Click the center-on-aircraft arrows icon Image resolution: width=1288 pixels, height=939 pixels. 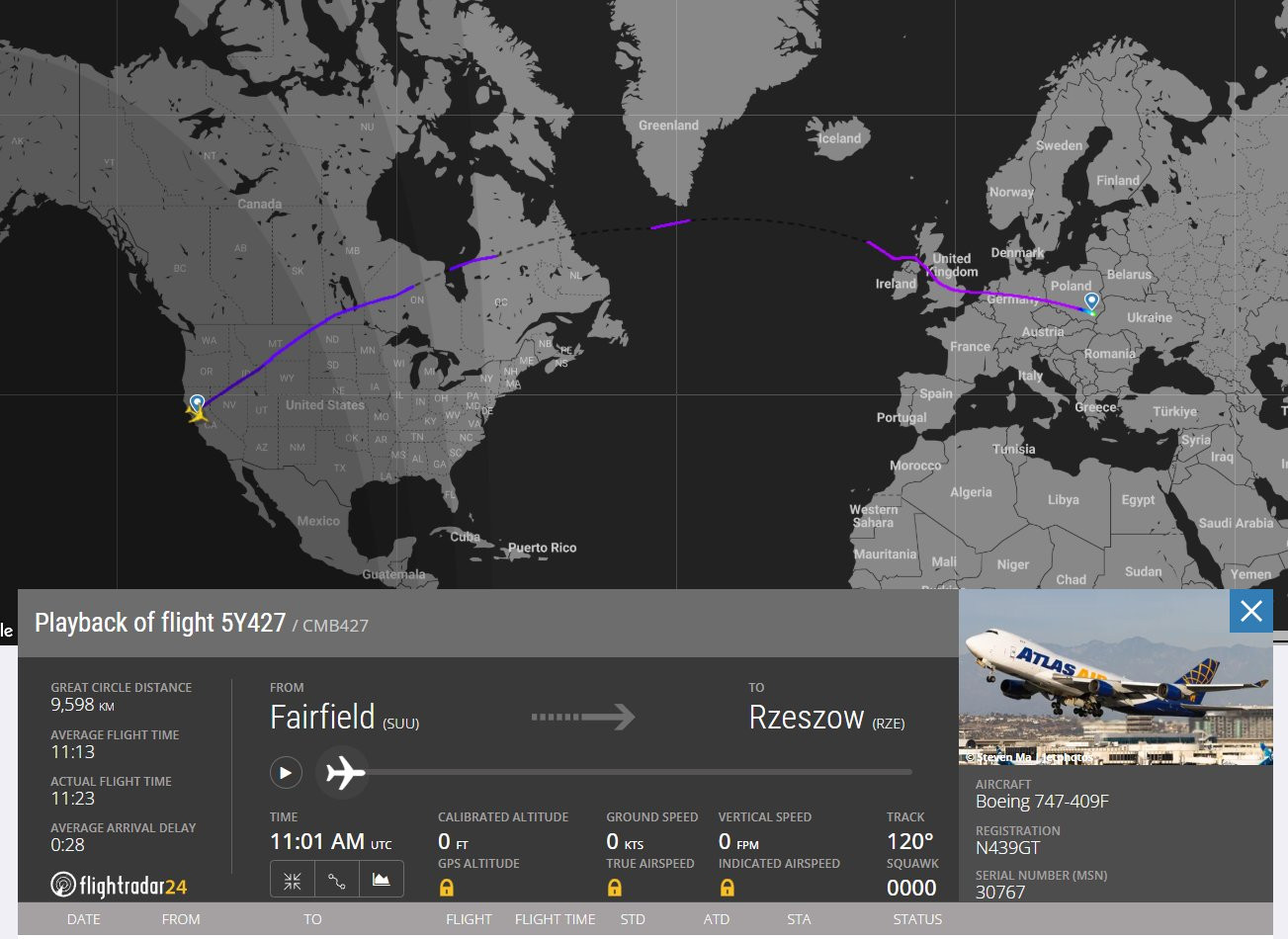293,880
